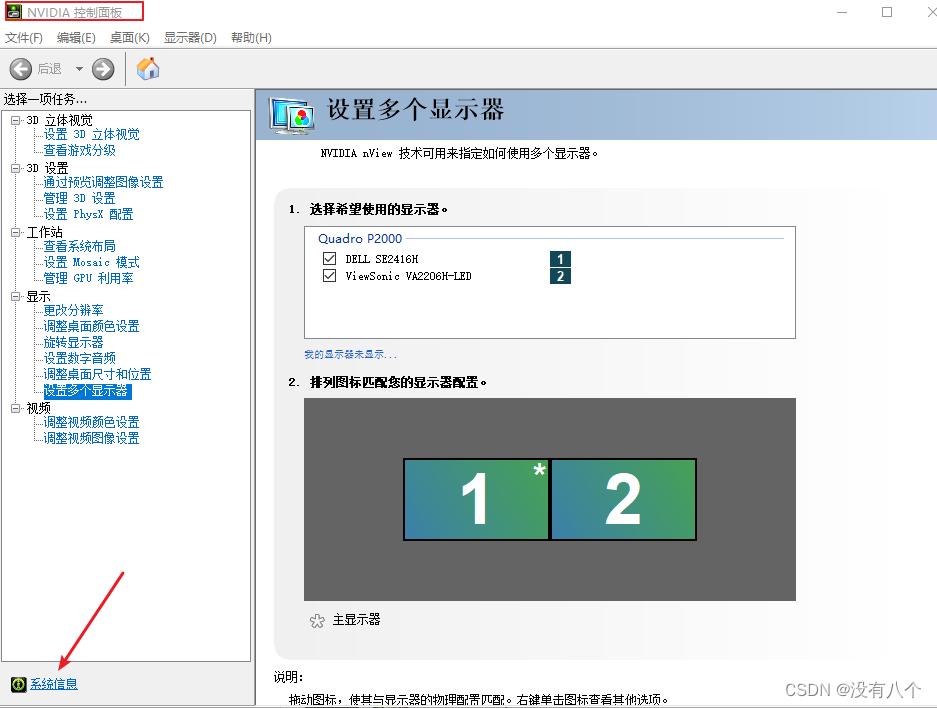The height and width of the screenshot is (708, 937).
Task: Click the DELL SE2416H display name
Action: coord(382,259)
